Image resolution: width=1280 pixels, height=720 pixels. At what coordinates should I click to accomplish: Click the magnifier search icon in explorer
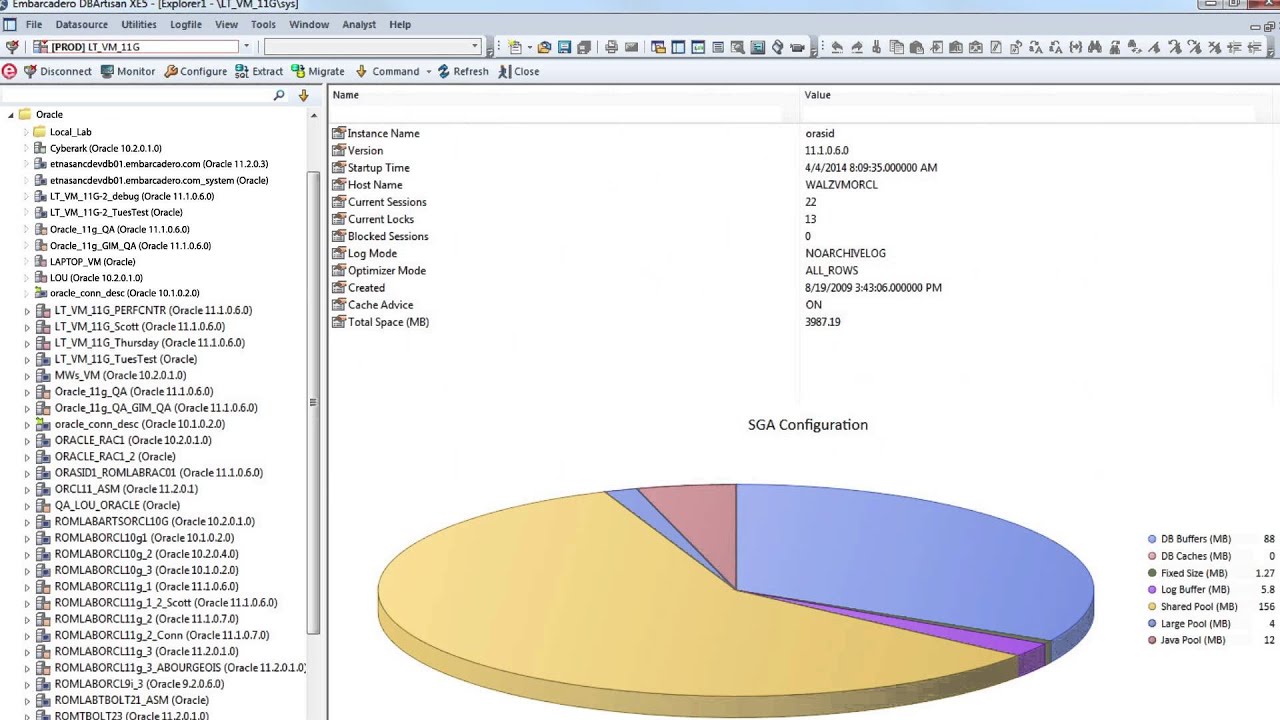(x=279, y=95)
